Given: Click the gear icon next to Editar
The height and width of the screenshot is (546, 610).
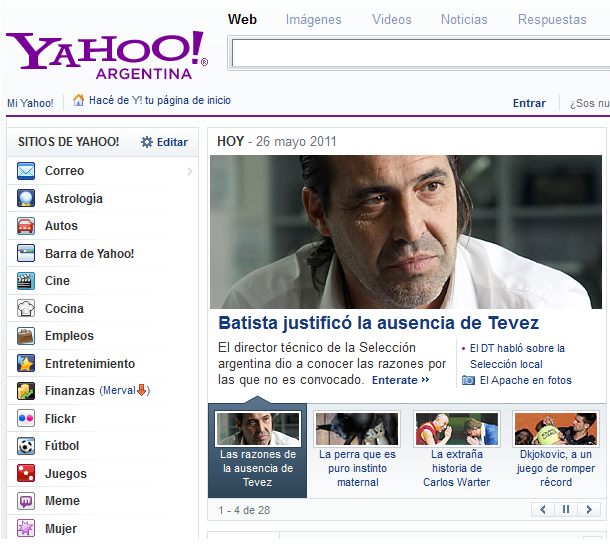Looking at the screenshot, I should [147, 142].
